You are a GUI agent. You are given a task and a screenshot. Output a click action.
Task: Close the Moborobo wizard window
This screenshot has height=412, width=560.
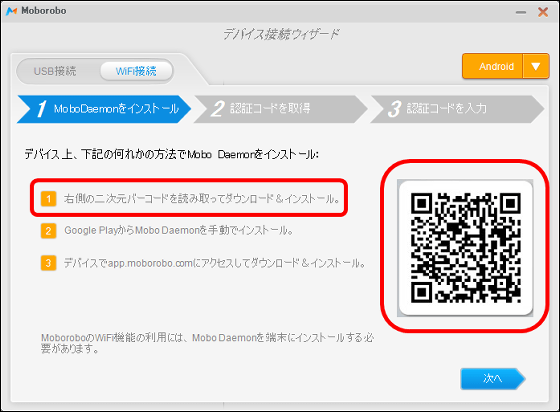543,12
